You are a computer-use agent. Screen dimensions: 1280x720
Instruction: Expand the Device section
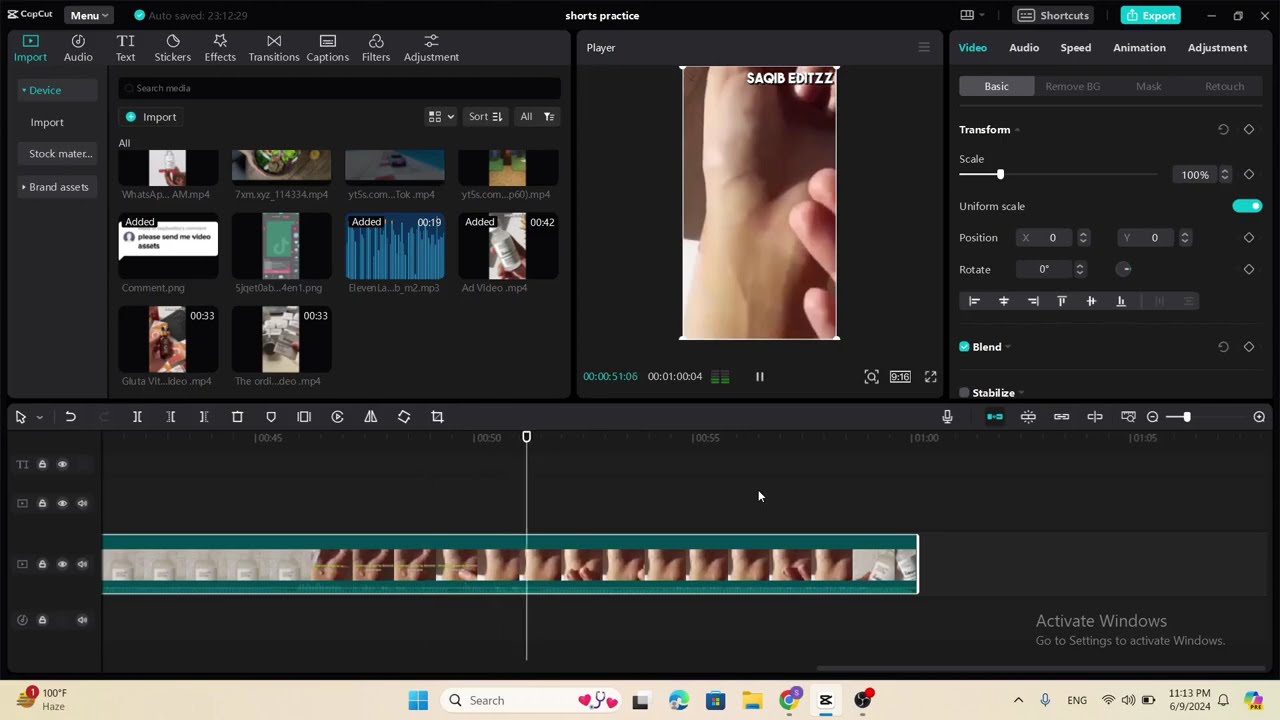coord(57,90)
